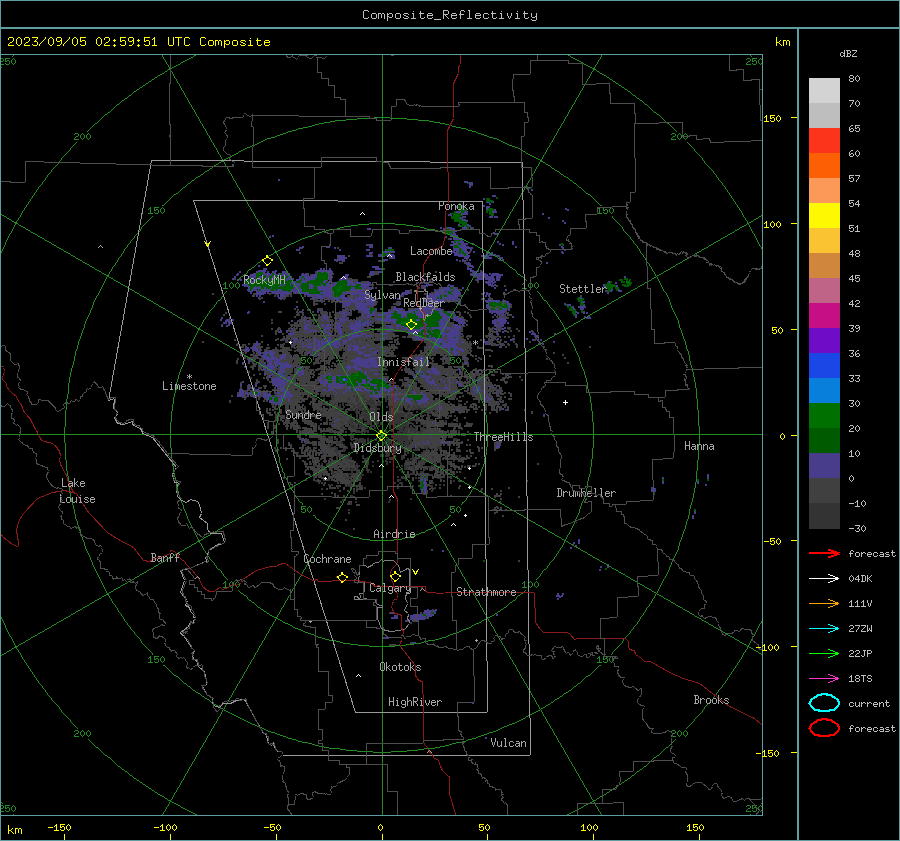Click the Hanna town label
900x841 pixels.
(x=699, y=446)
